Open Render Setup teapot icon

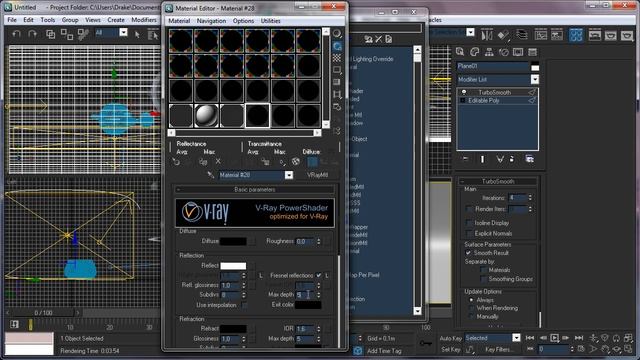click(x=595, y=35)
